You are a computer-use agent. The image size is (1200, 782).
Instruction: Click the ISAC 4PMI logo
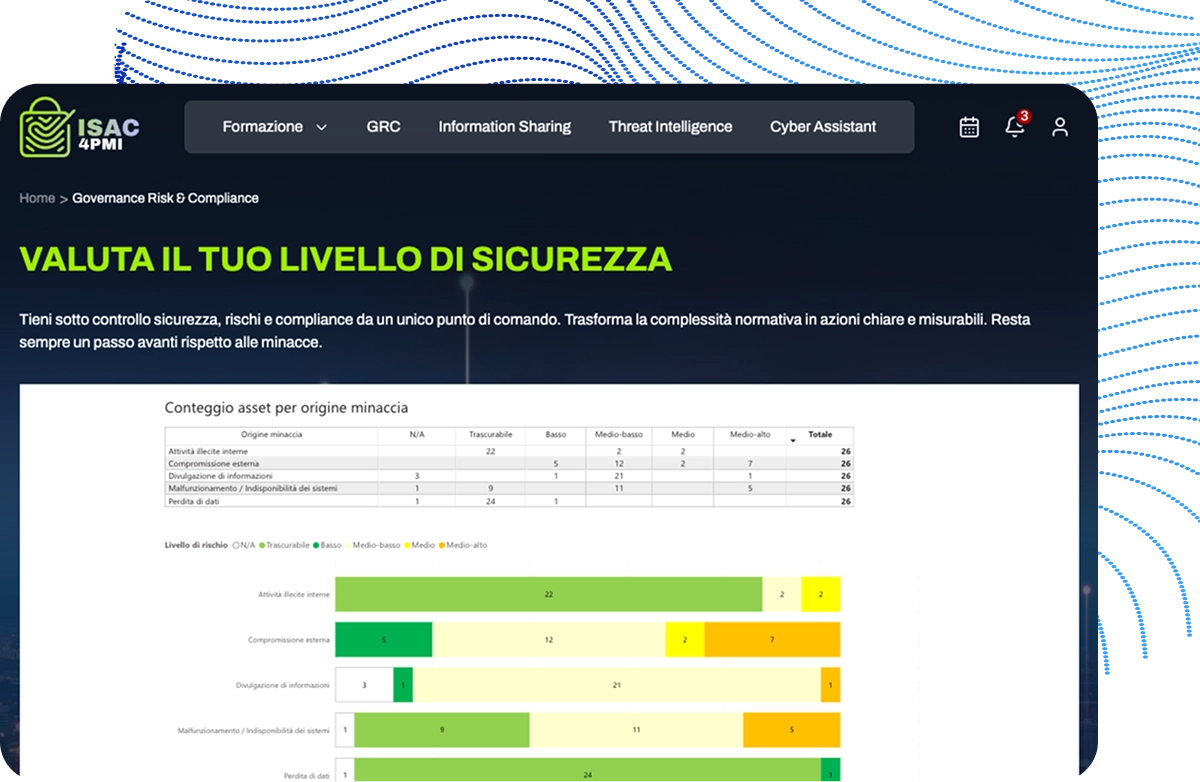[x=79, y=127]
